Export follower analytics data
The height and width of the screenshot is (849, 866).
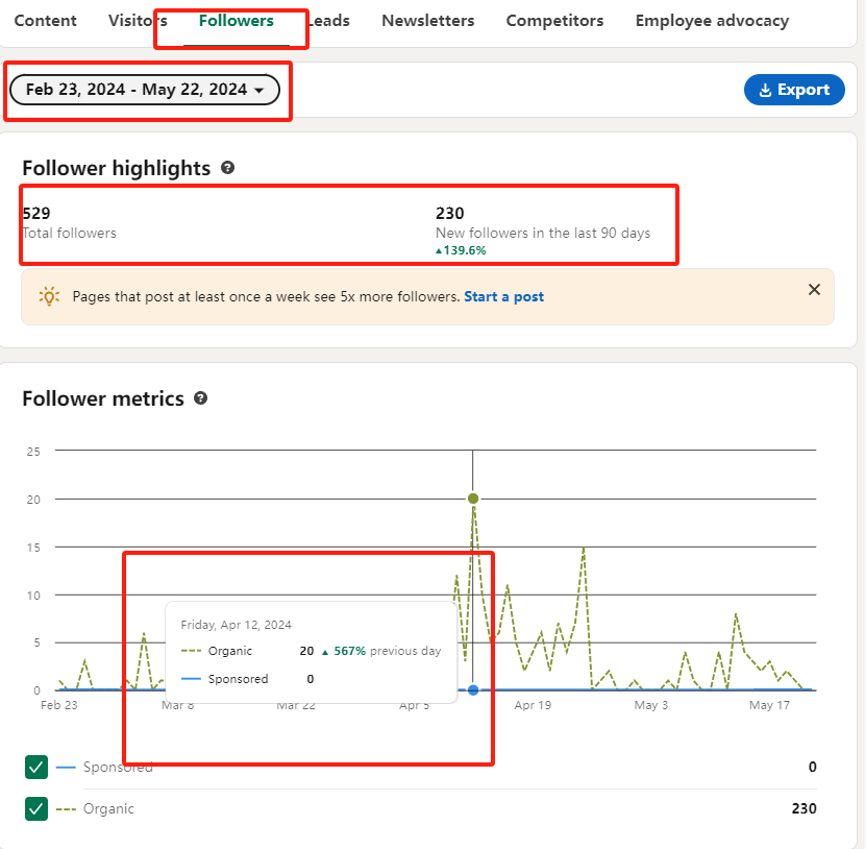tap(794, 89)
